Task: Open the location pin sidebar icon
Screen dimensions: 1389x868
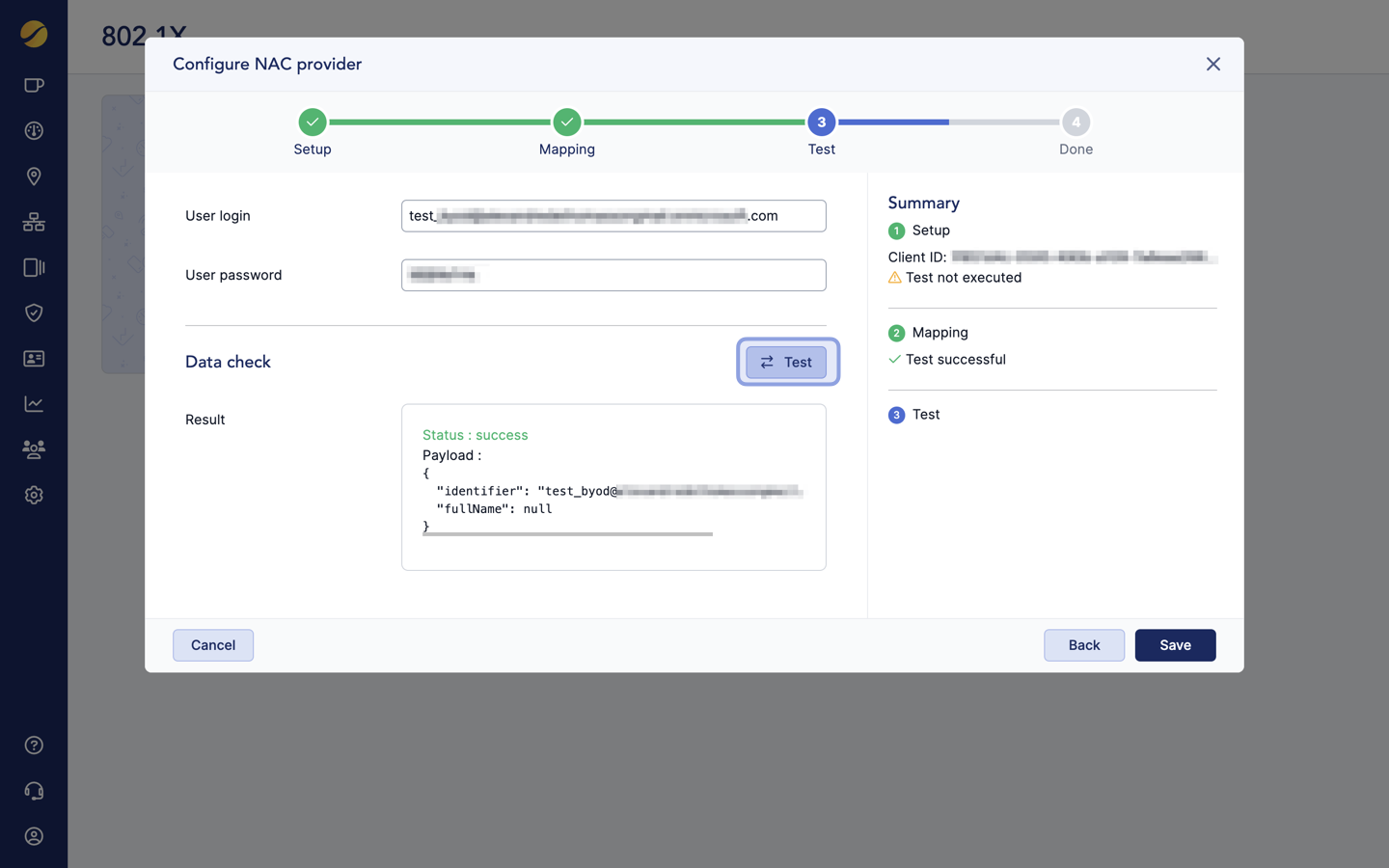Action: (34, 176)
